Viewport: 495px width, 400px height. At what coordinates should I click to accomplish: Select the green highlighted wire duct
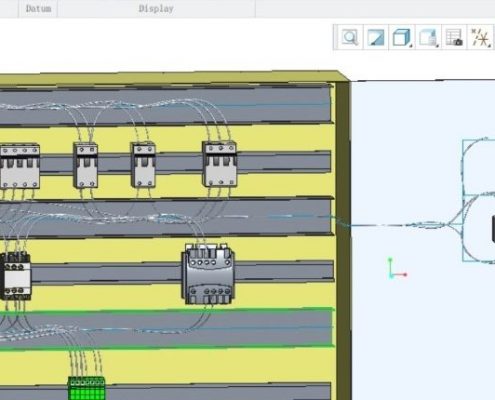pyautogui.click(x=167, y=329)
